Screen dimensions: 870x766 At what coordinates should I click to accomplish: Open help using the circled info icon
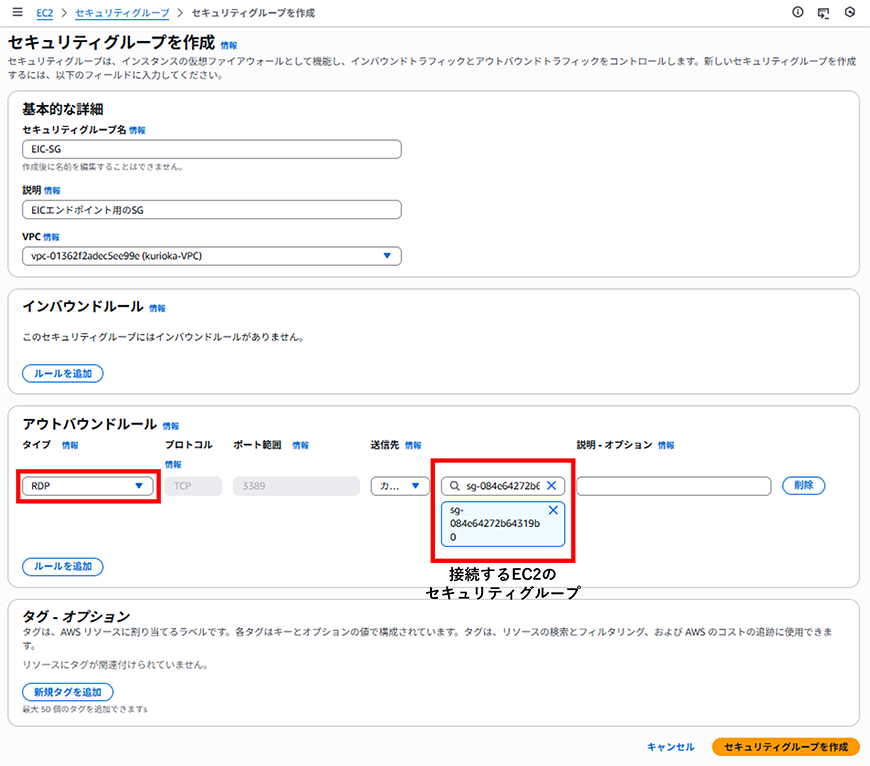(797, 13)
